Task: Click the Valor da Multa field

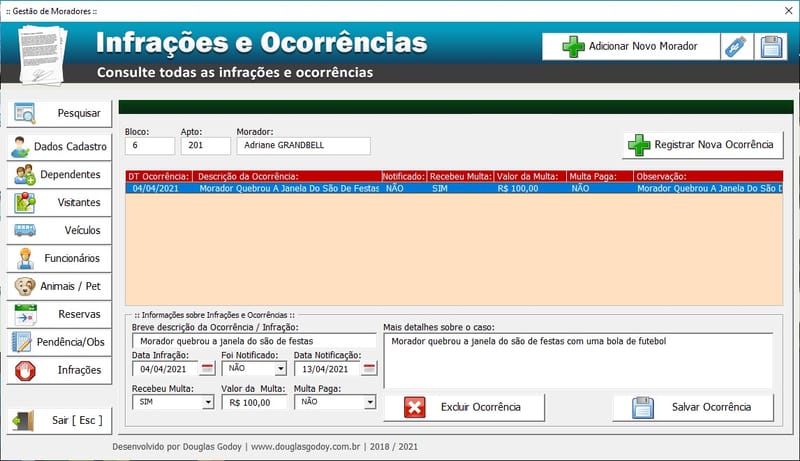Action: tap(253, 402)
